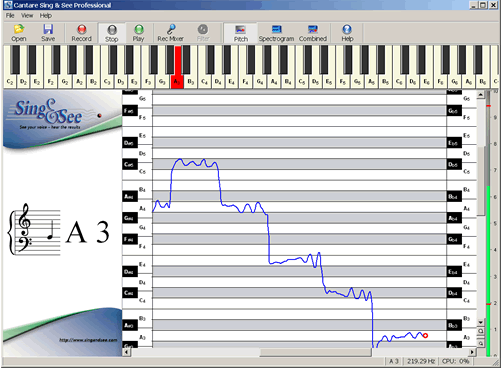Play the A5 piano key
The height and width of the screenshot is (368, 501).
click(x=371, y=82)
